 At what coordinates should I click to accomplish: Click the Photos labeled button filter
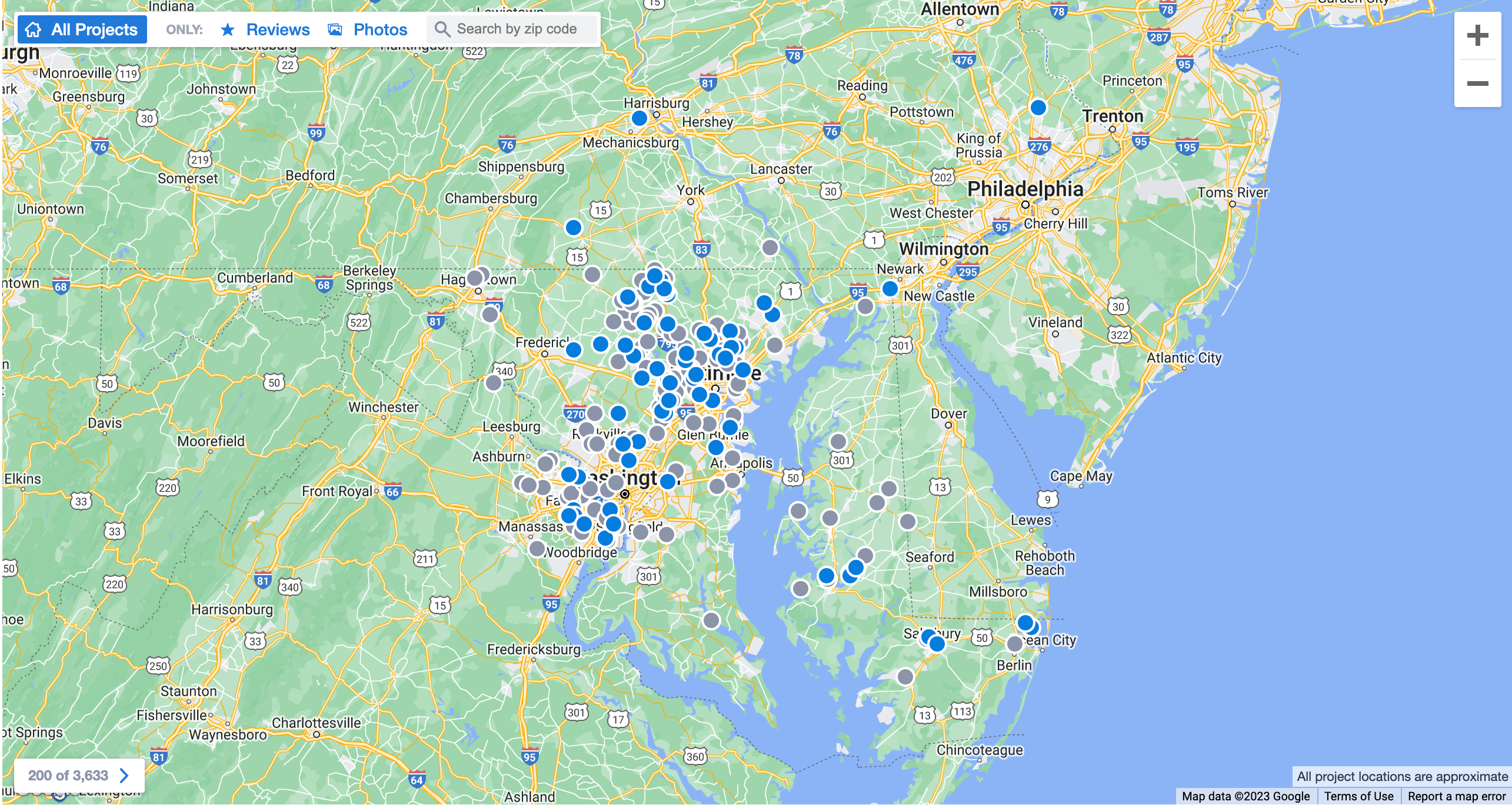(370, 29)
